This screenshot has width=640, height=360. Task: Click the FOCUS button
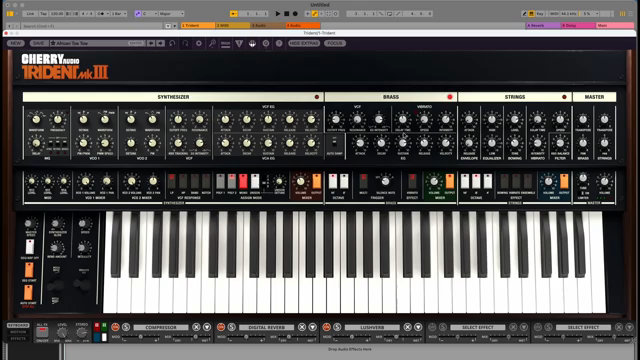tap(335, 43)
